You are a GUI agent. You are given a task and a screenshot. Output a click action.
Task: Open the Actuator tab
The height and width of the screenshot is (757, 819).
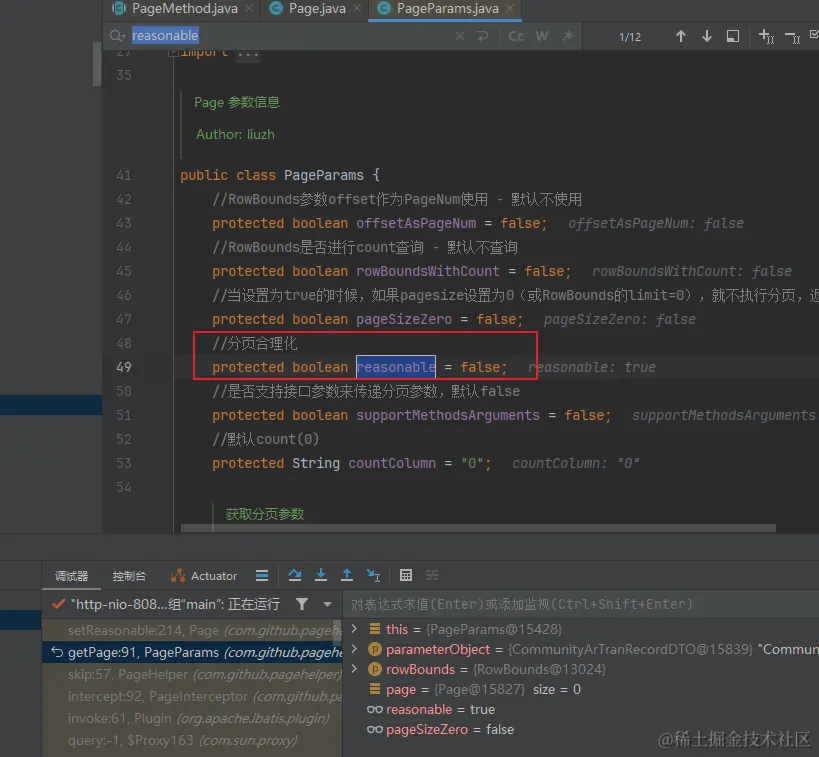(x=204, y=576)
